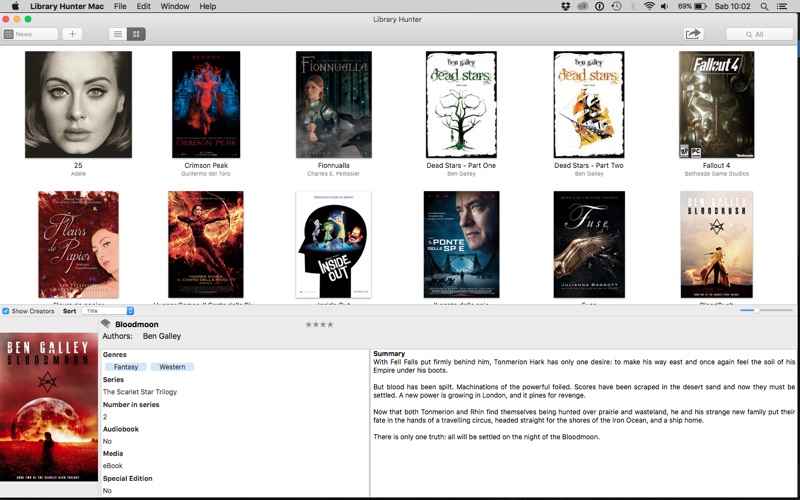
Task: Click The Scarlet Star Trilogy series text
Action: [140, 392]
